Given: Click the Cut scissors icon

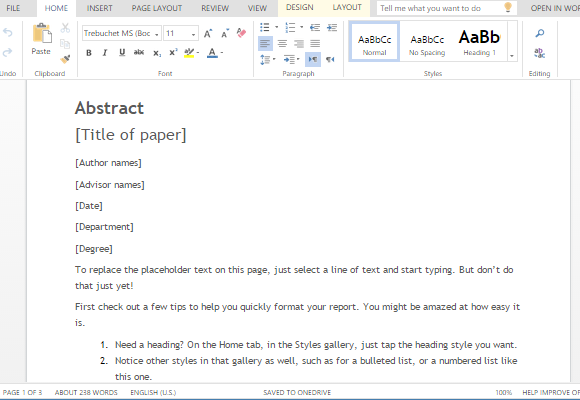Looking at the screenshot, I should coord(65,28).
